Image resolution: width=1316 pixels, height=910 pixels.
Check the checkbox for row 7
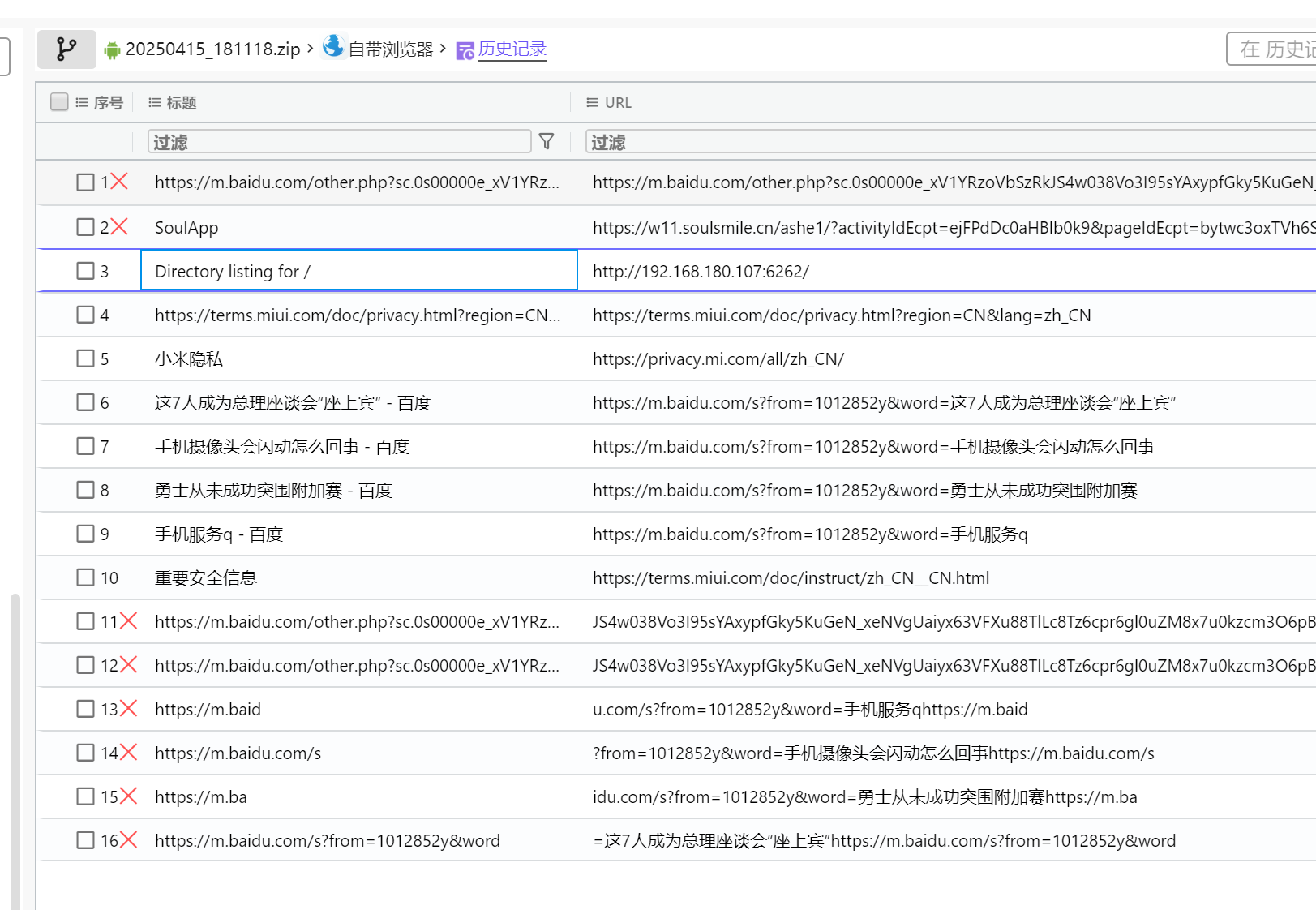coord(85,446)
